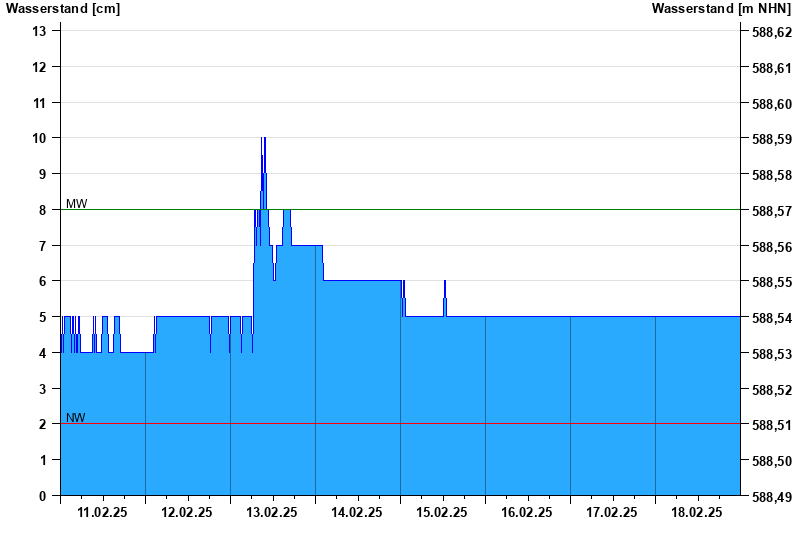800x550 pixels.
Task: Click the 17.02.25 date label
Action: (612, 512)
